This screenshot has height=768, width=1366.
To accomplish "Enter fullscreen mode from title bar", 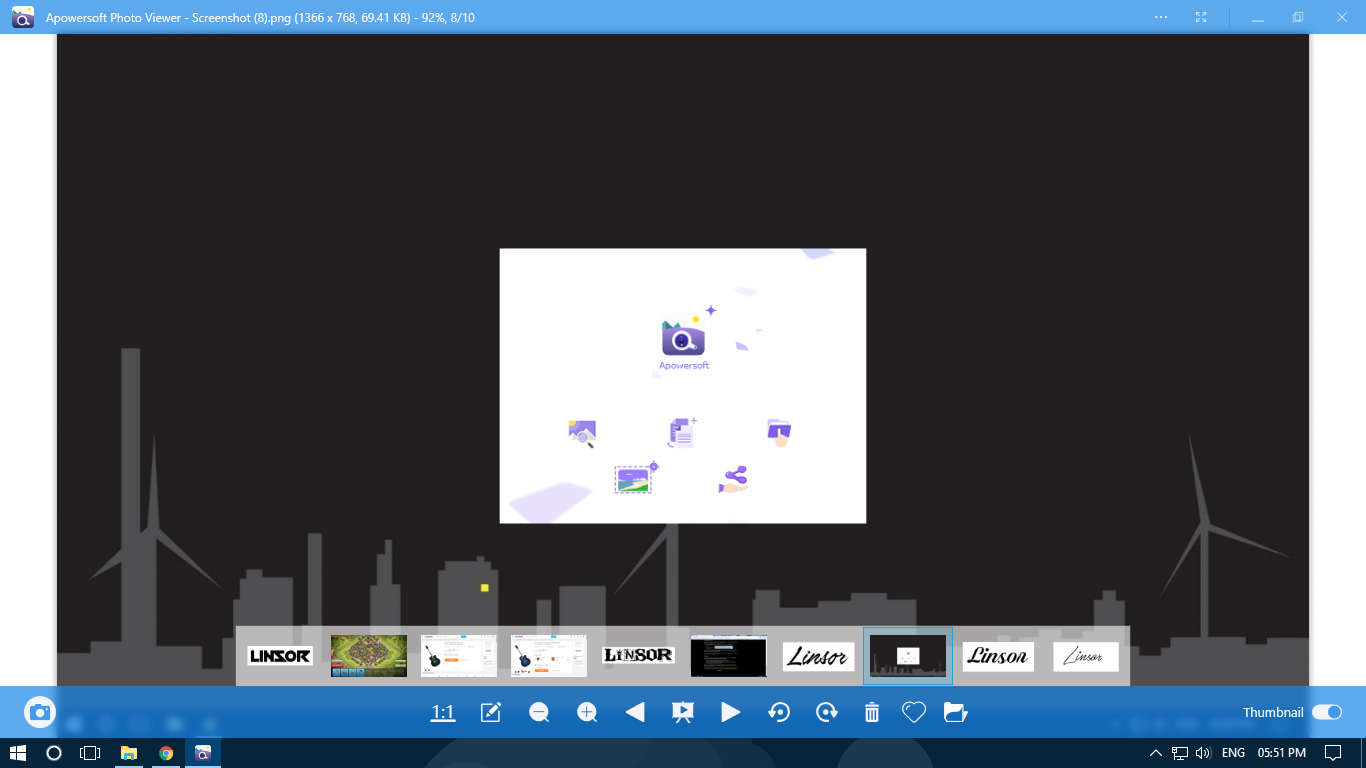I will [x=1201, y=17].
